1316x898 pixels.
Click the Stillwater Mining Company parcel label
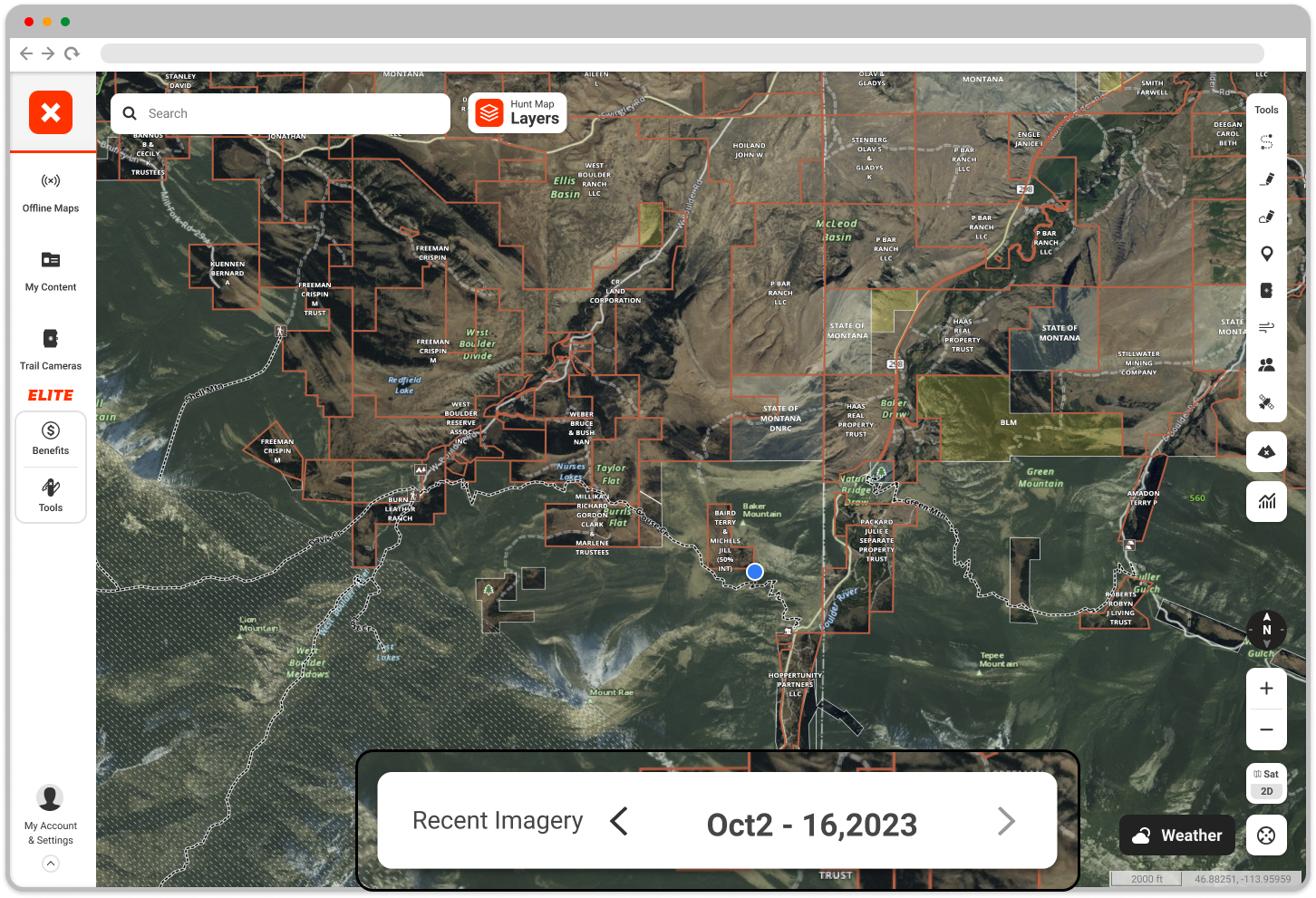coord(1138,363)
